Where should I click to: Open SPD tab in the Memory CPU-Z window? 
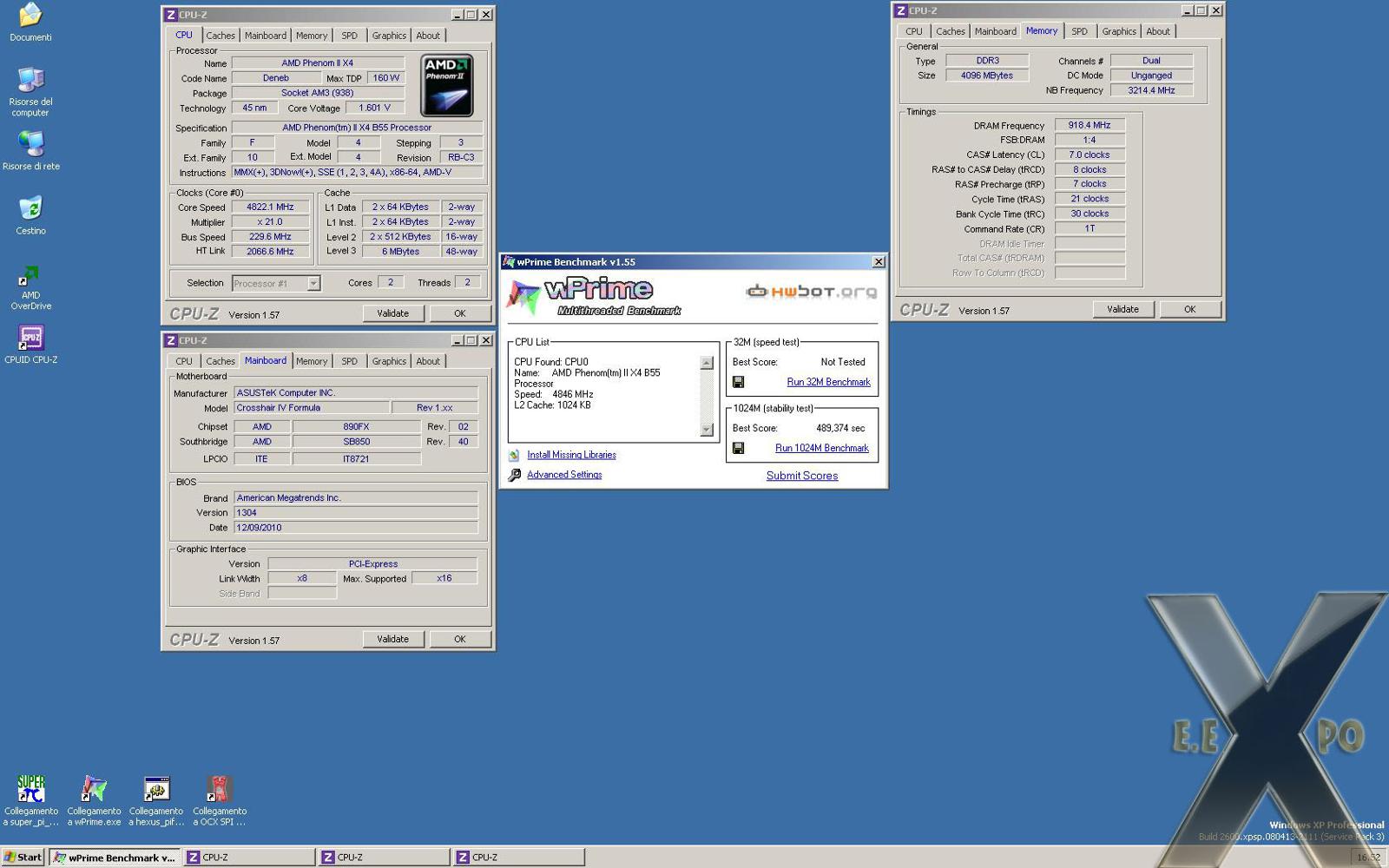click(1079, 31)
